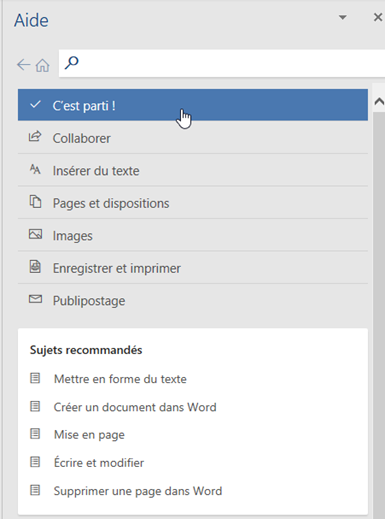Select the Insérer du texte category

193,170
